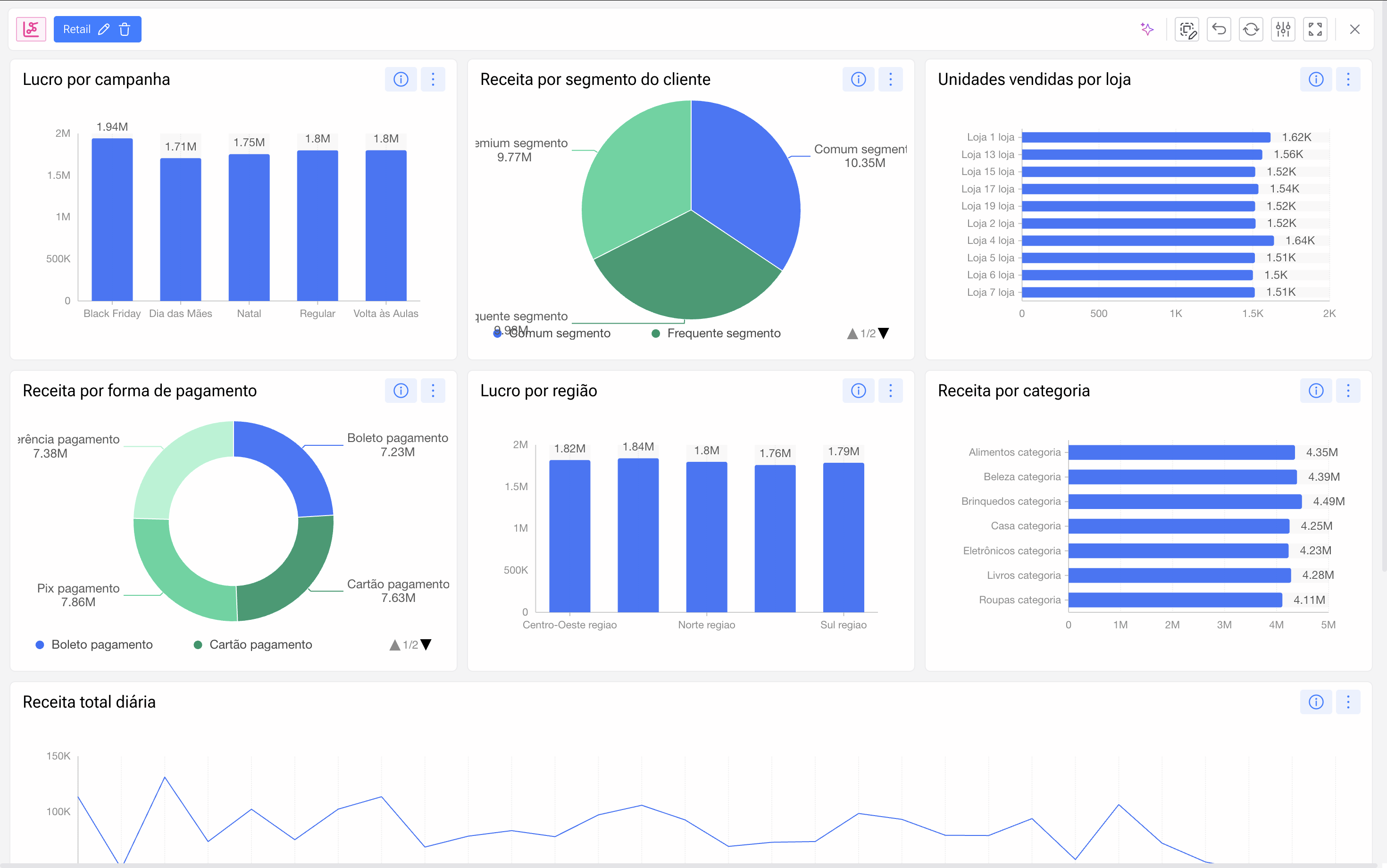This screenshot has height=868, width=1387.
Task: Open info for Receita por categoria
Action: tap(1316, 391)
